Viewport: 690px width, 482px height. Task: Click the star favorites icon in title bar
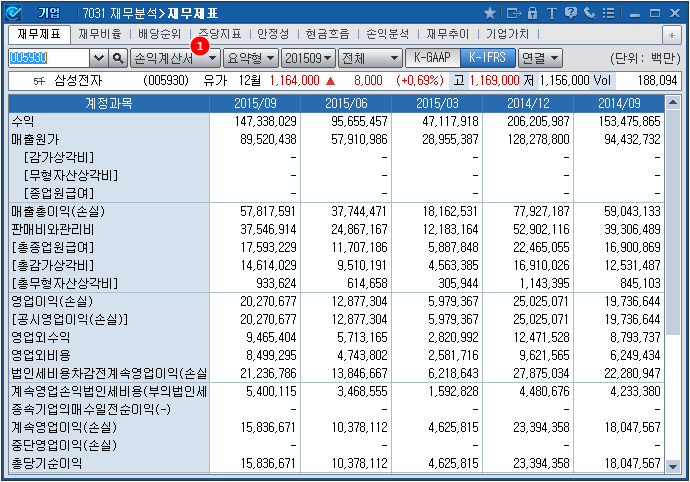click(x=490, y=13)
